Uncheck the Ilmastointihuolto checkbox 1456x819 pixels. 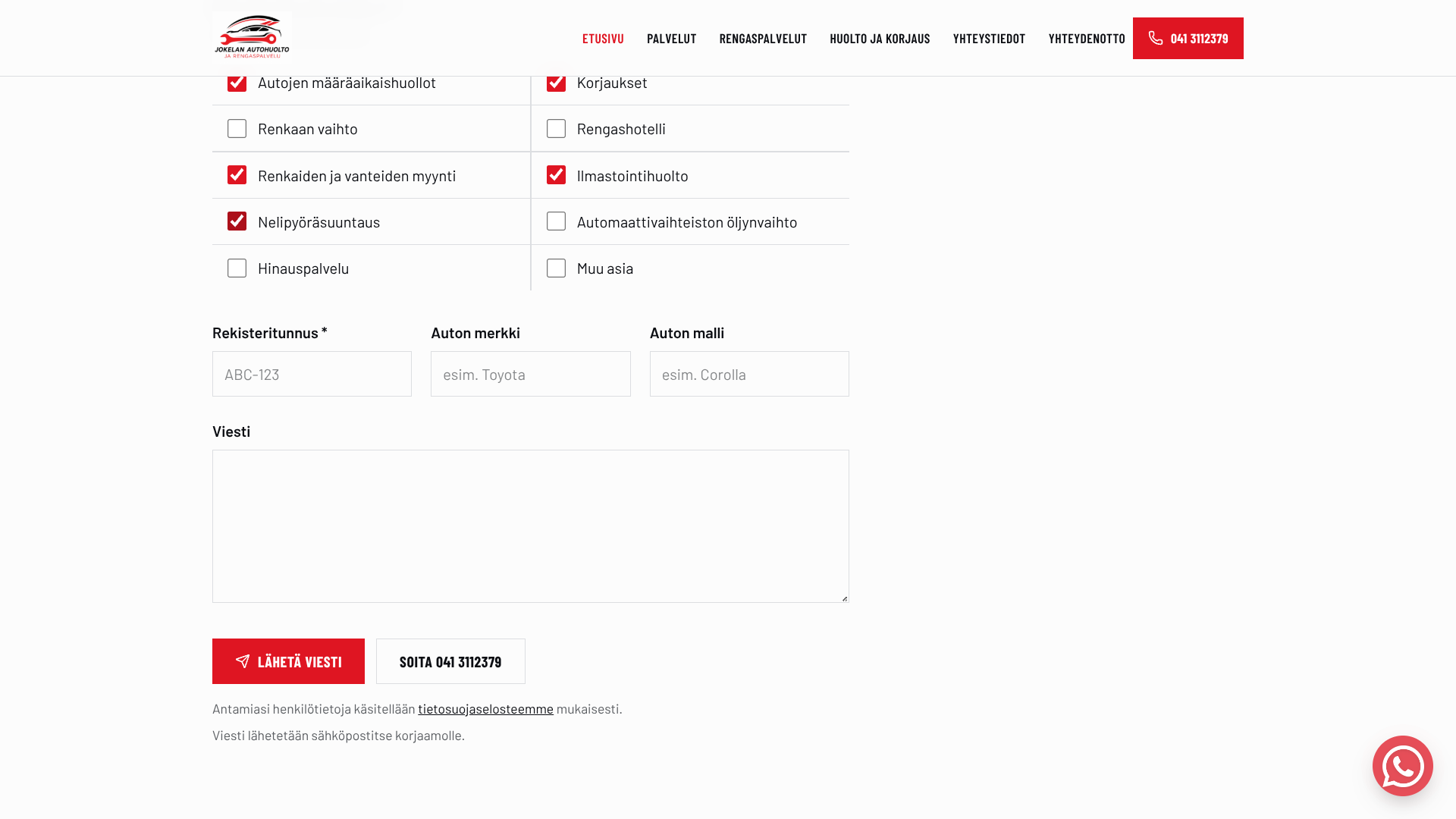point(556,175)
